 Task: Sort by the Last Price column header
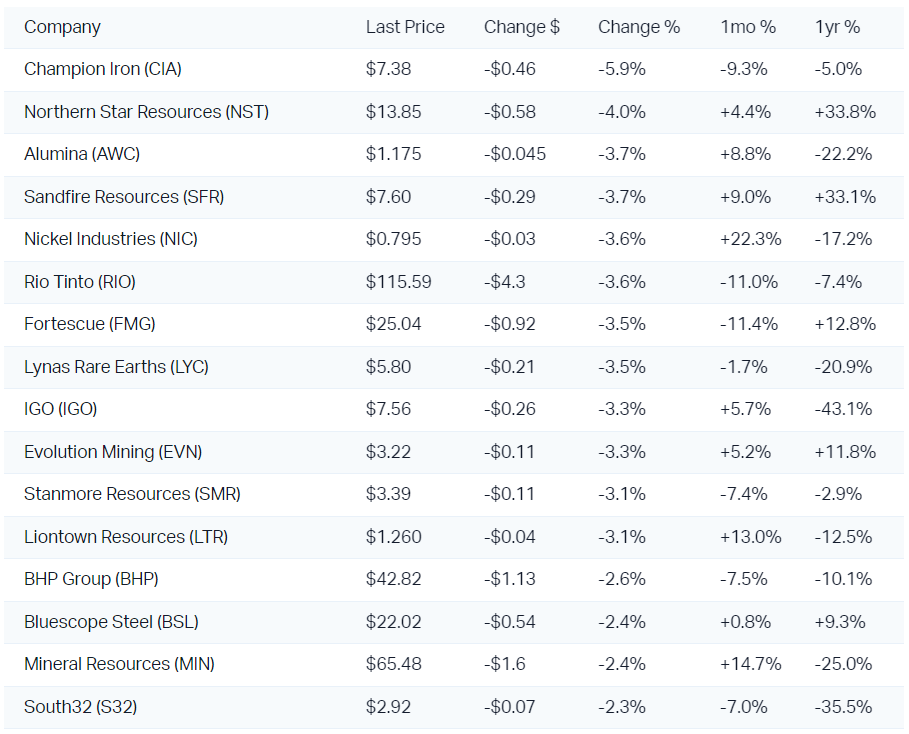pos(405,27)
